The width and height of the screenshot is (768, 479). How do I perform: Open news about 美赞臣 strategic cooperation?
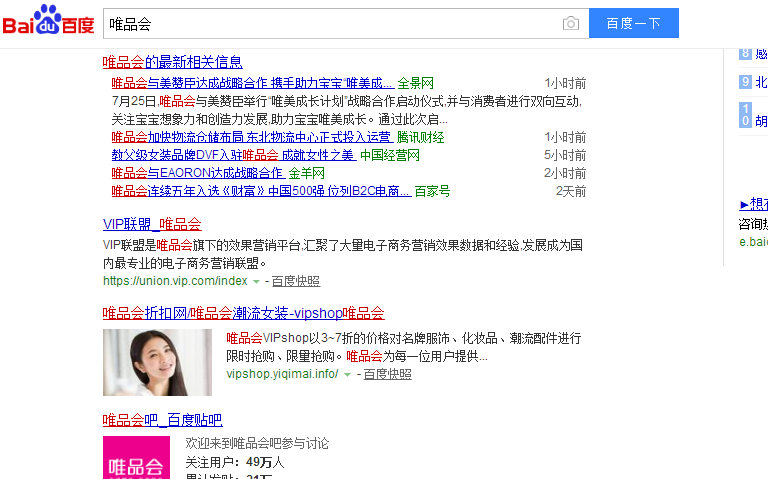(x=252, y=83)
